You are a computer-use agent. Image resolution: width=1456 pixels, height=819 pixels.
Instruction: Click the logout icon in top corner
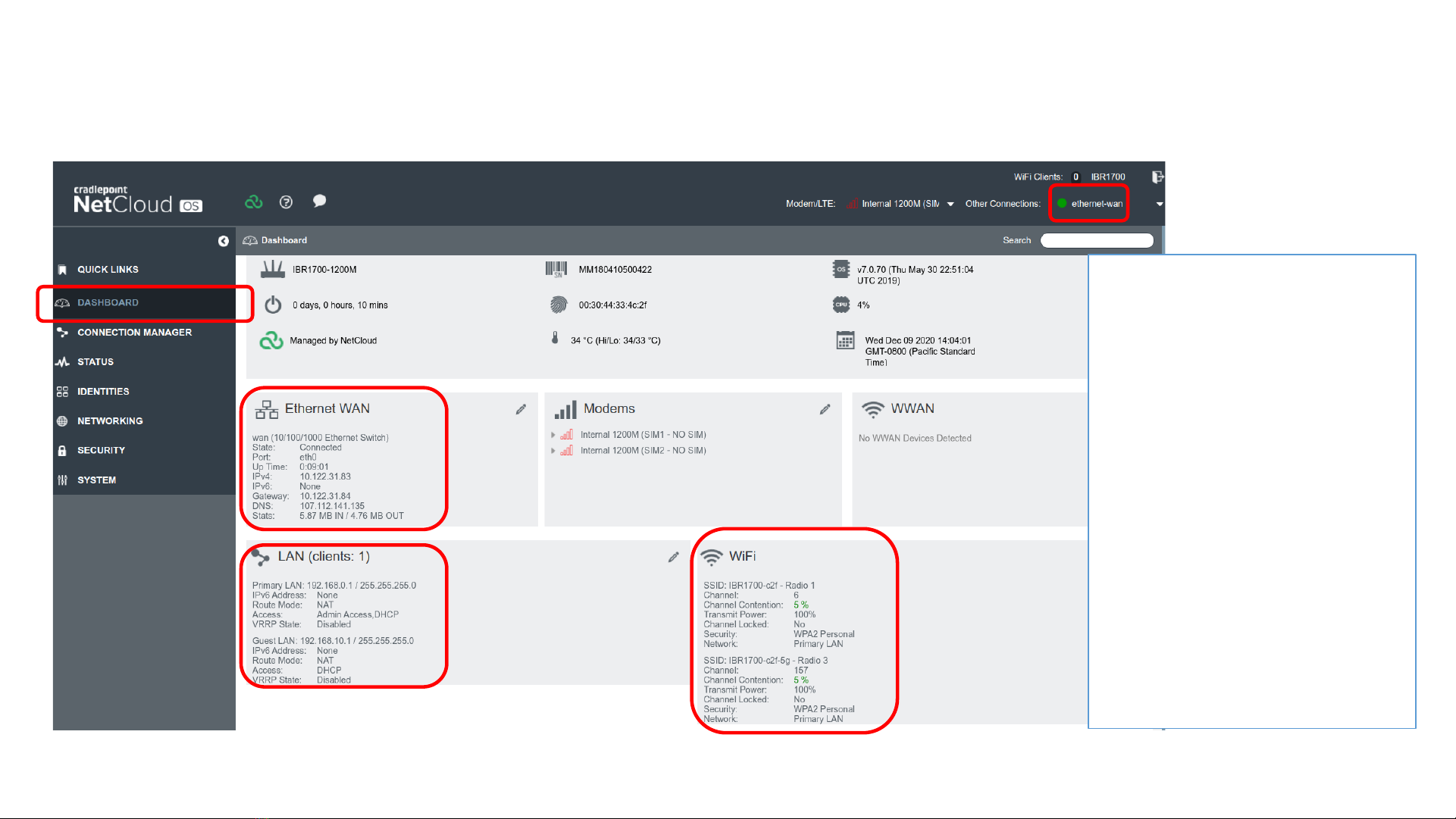tap(1157, 177)
